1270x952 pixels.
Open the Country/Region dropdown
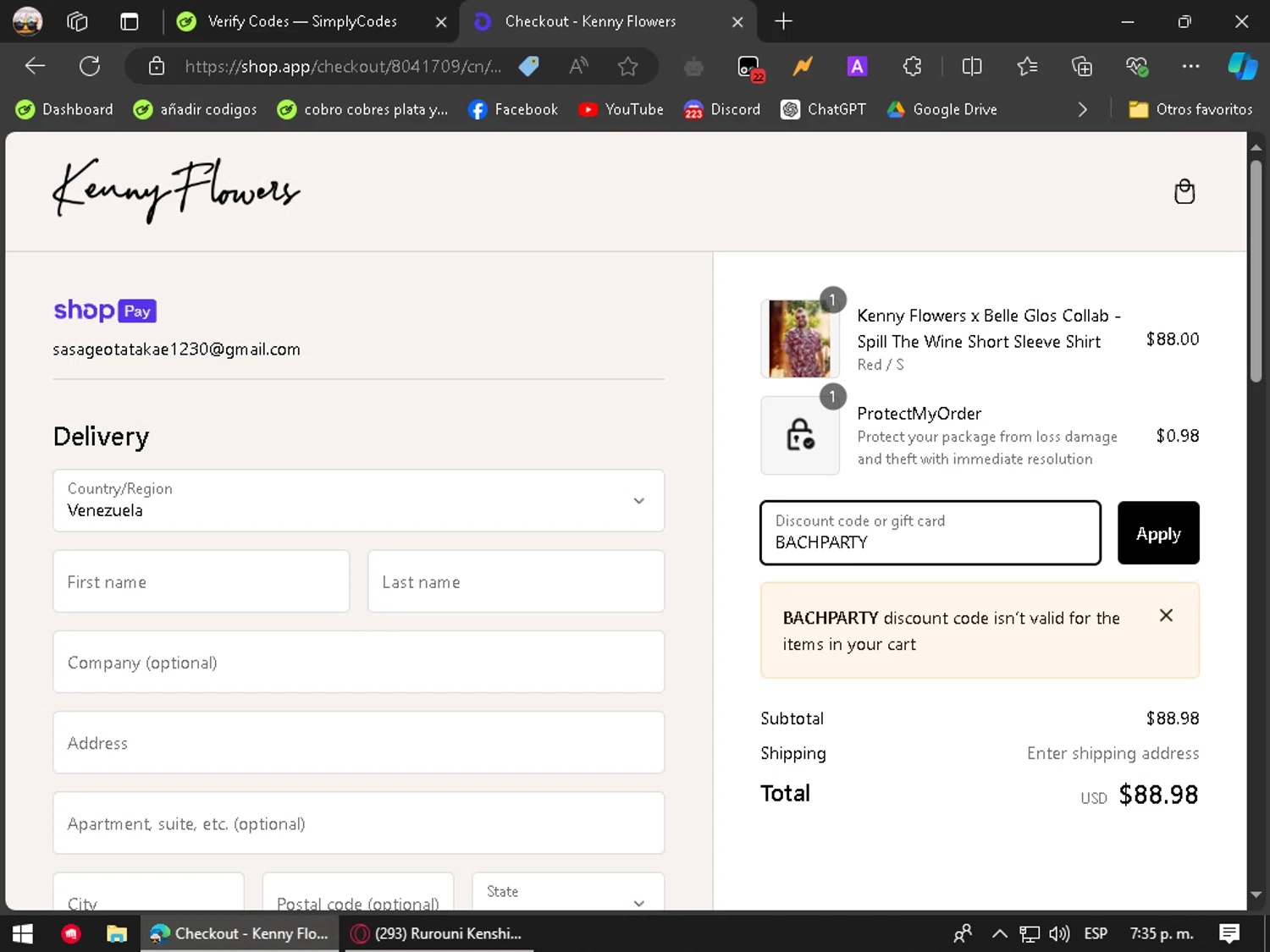pos(358,501)
